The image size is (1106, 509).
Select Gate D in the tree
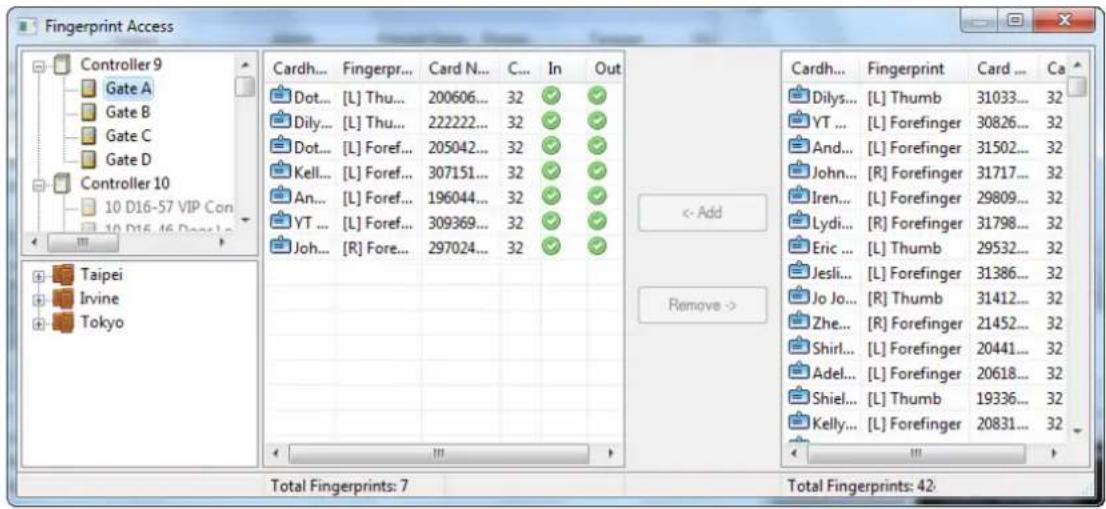coord(128,159)
